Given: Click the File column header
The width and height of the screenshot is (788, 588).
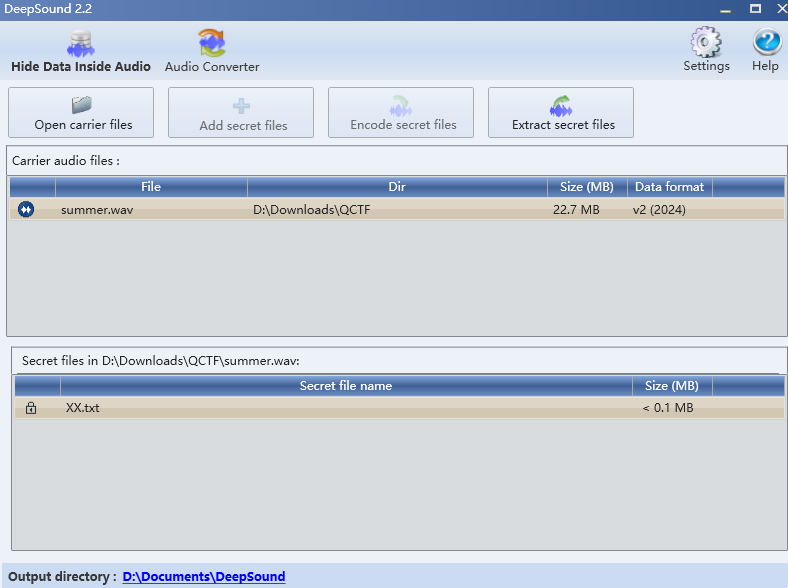Looking at the screenshot, I should (x=151, y=187).
